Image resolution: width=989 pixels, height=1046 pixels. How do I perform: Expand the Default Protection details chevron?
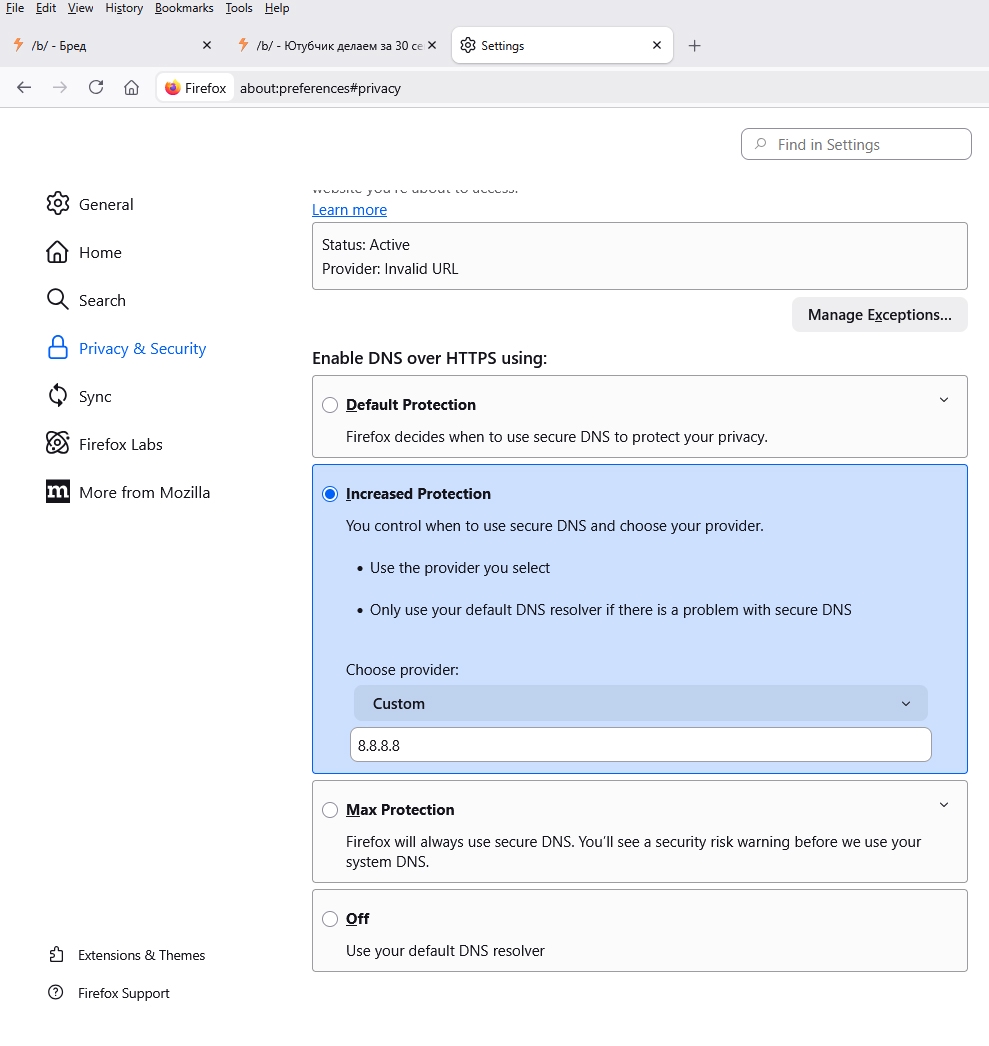944,400
